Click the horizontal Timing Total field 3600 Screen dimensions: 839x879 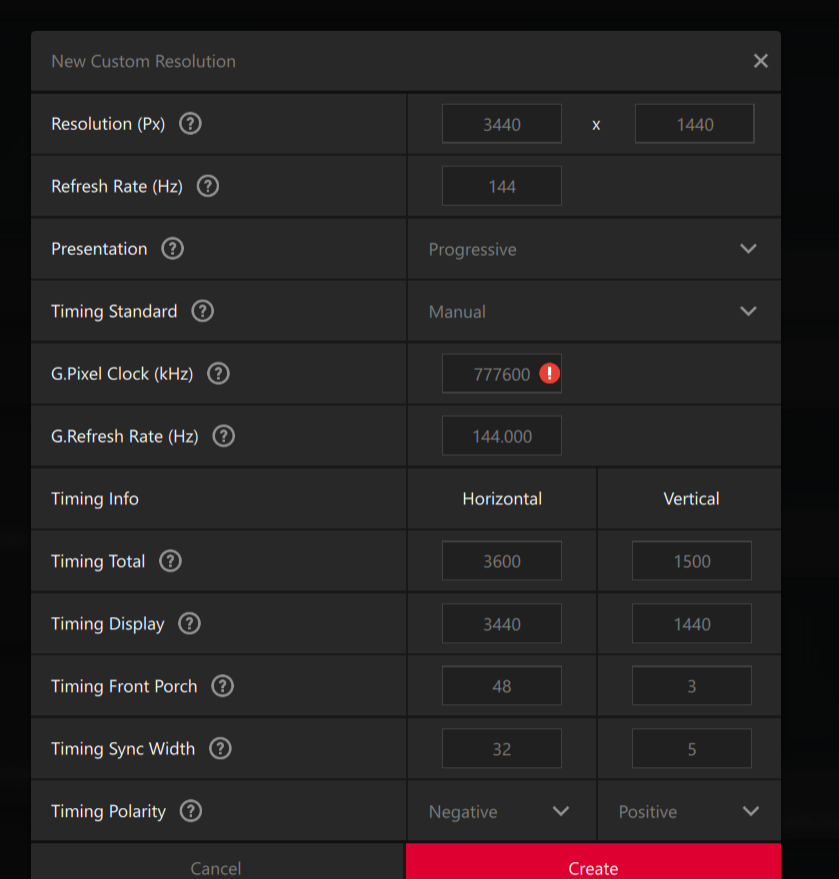tap(502, 561)
